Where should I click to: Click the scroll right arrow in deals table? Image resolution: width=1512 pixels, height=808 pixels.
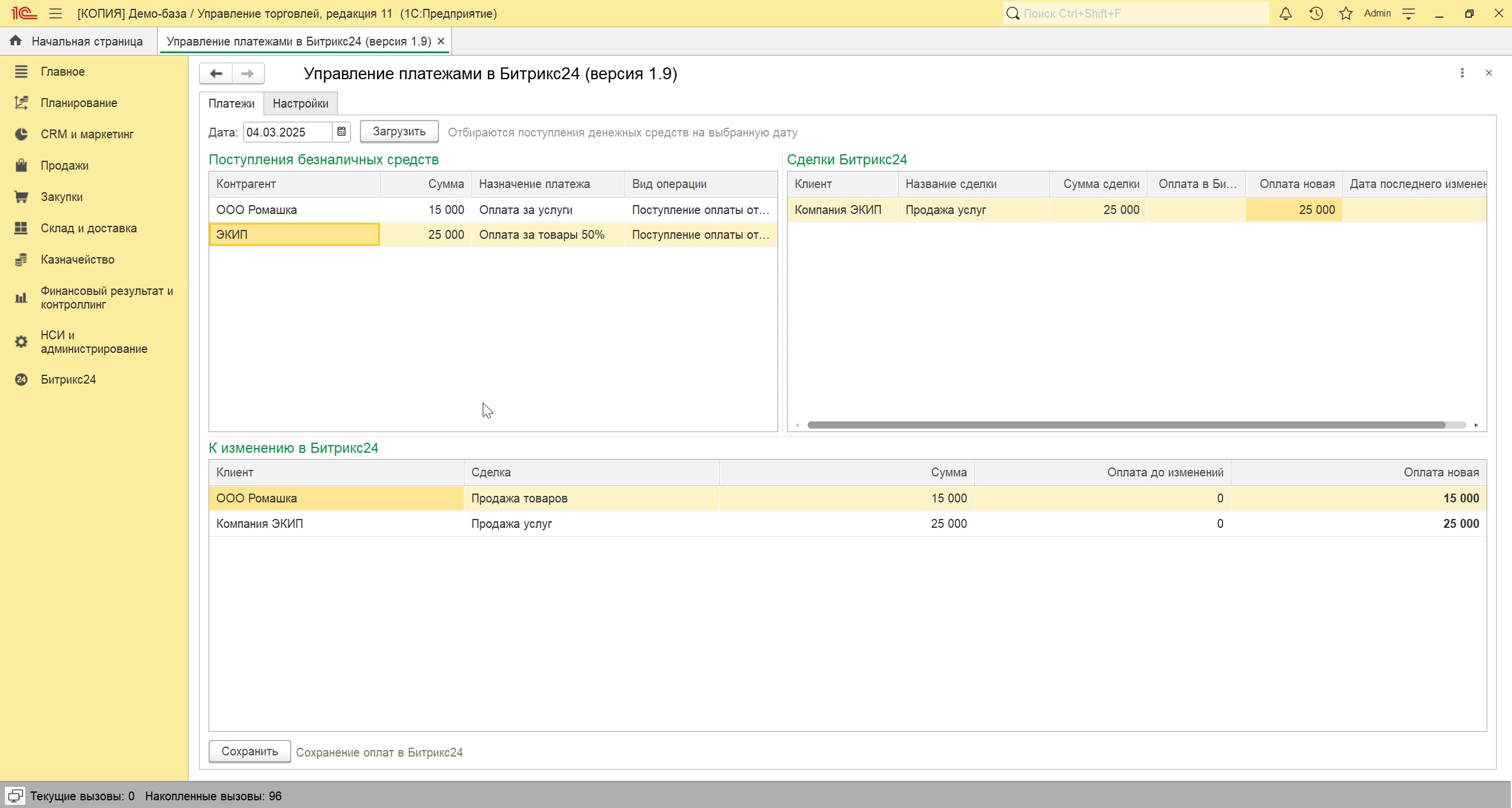[x=1476, y=425]
